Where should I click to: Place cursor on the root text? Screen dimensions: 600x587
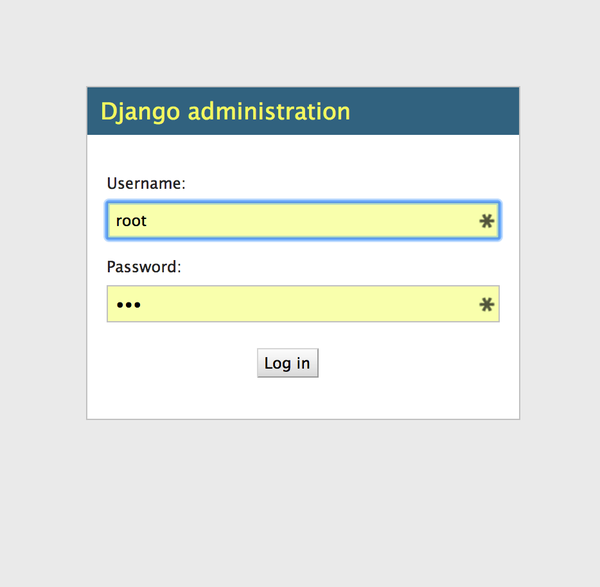click(x=131, y=221)
